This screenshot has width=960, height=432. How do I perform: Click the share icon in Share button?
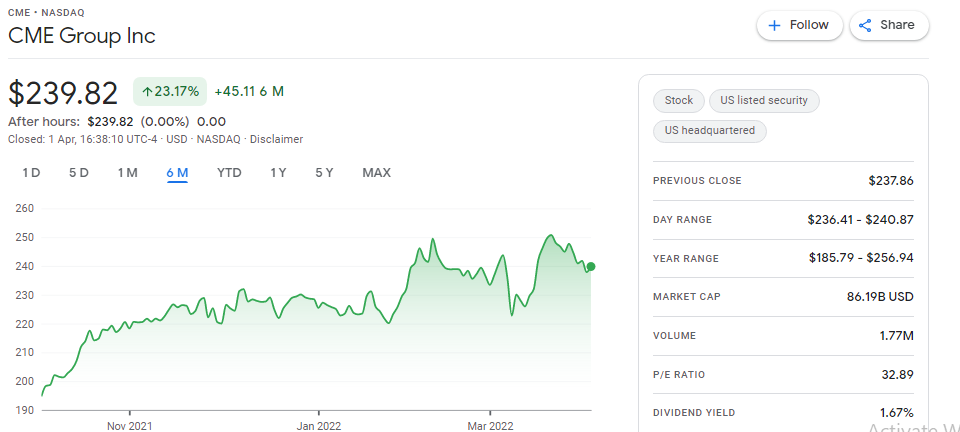point(865,26)
